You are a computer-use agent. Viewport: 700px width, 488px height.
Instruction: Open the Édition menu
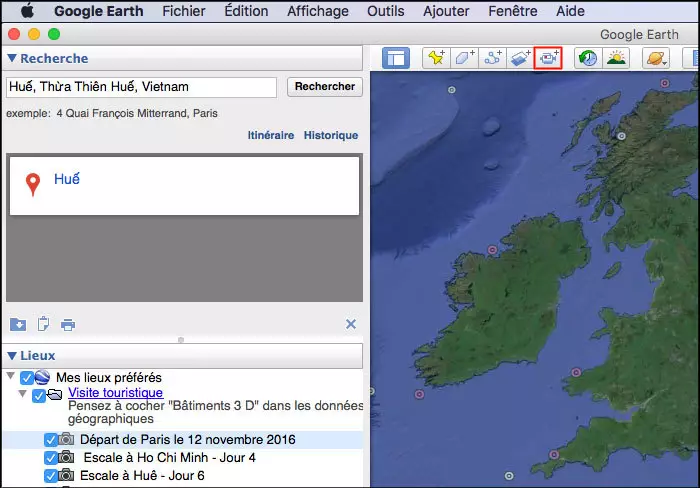[246, 11]
